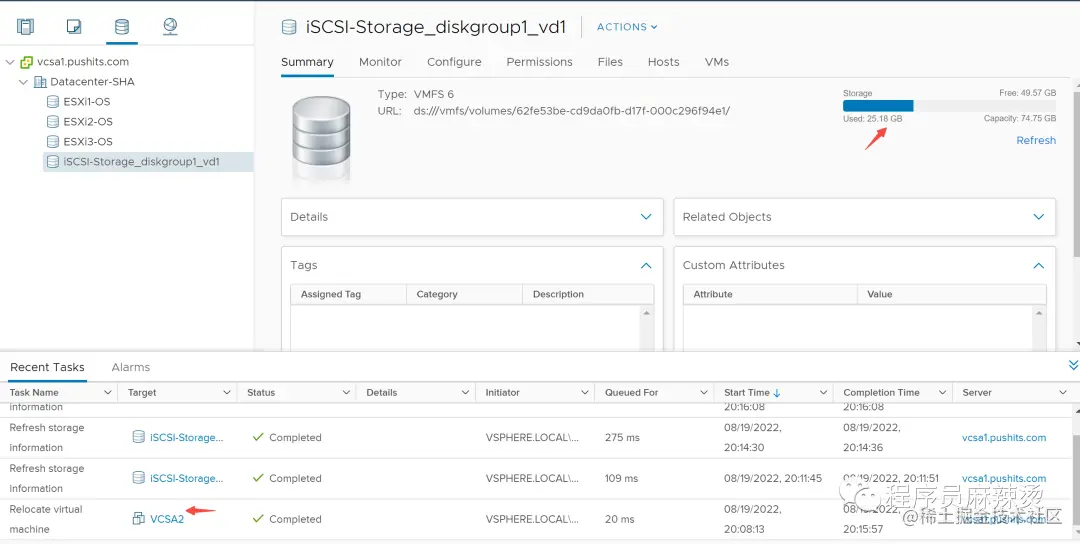Expand the Details panel
Image resolution: width=1080 pixels, height=544 pixels.
click(x=646, y=217)
